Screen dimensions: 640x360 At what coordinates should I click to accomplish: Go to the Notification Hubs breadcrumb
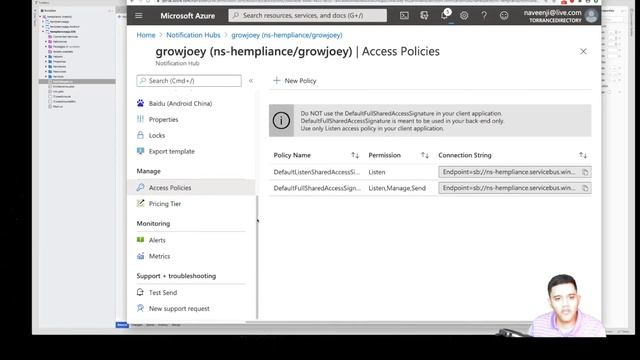193,35
